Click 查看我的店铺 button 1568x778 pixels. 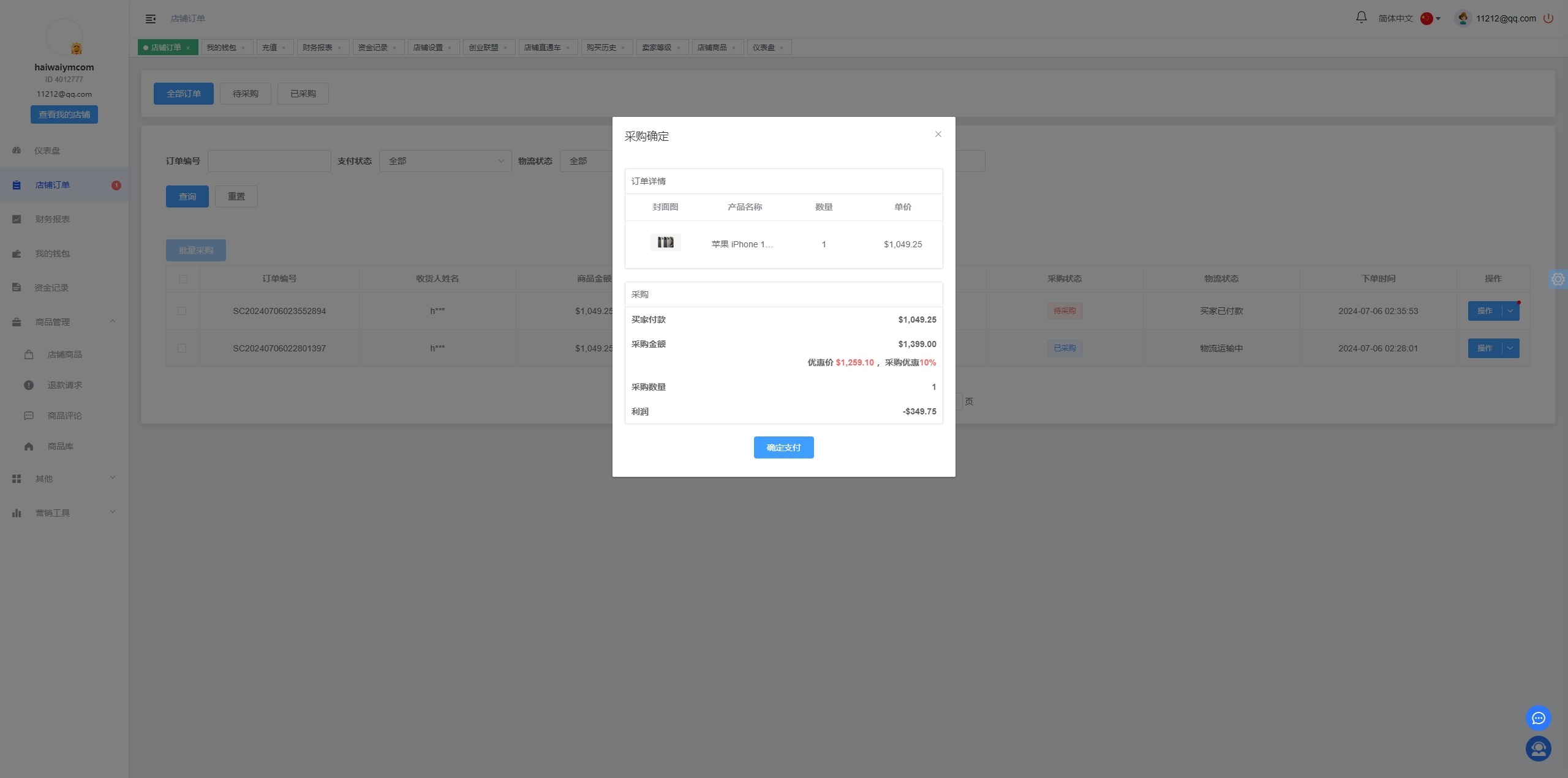click(64, 114)
